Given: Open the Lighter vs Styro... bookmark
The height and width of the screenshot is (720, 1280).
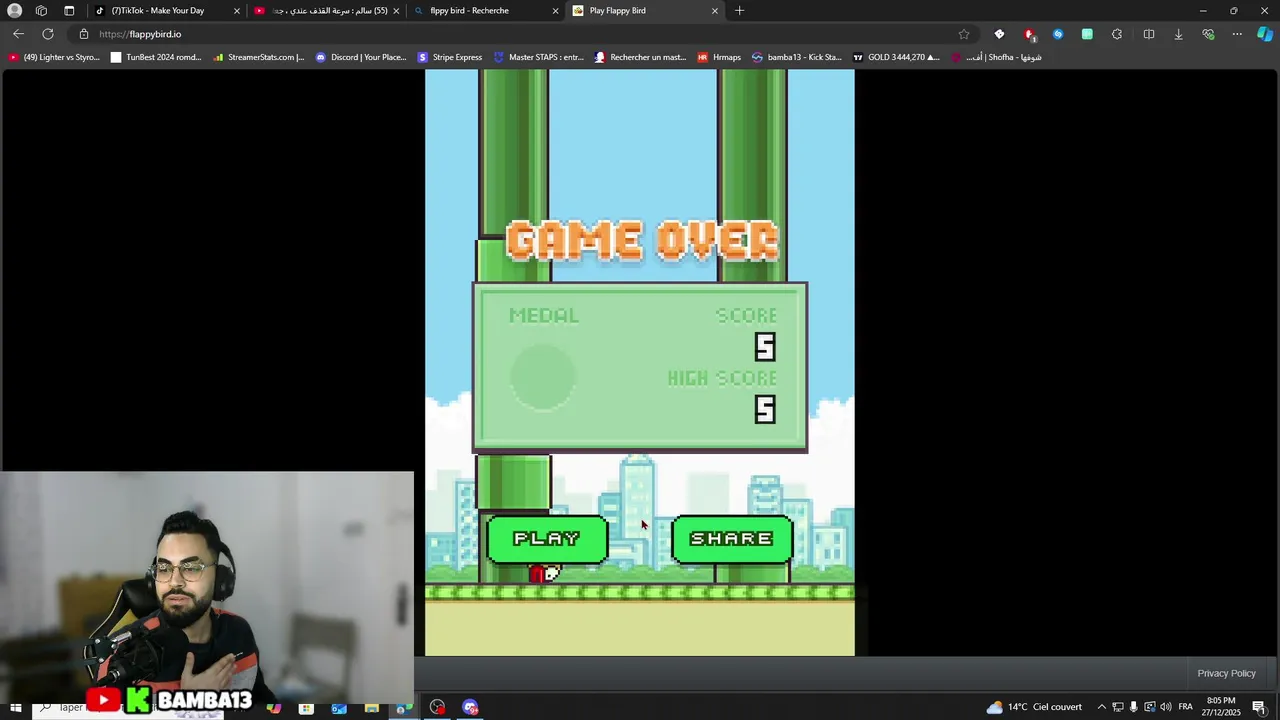Looking at the screenshot, I should point(54,57).
